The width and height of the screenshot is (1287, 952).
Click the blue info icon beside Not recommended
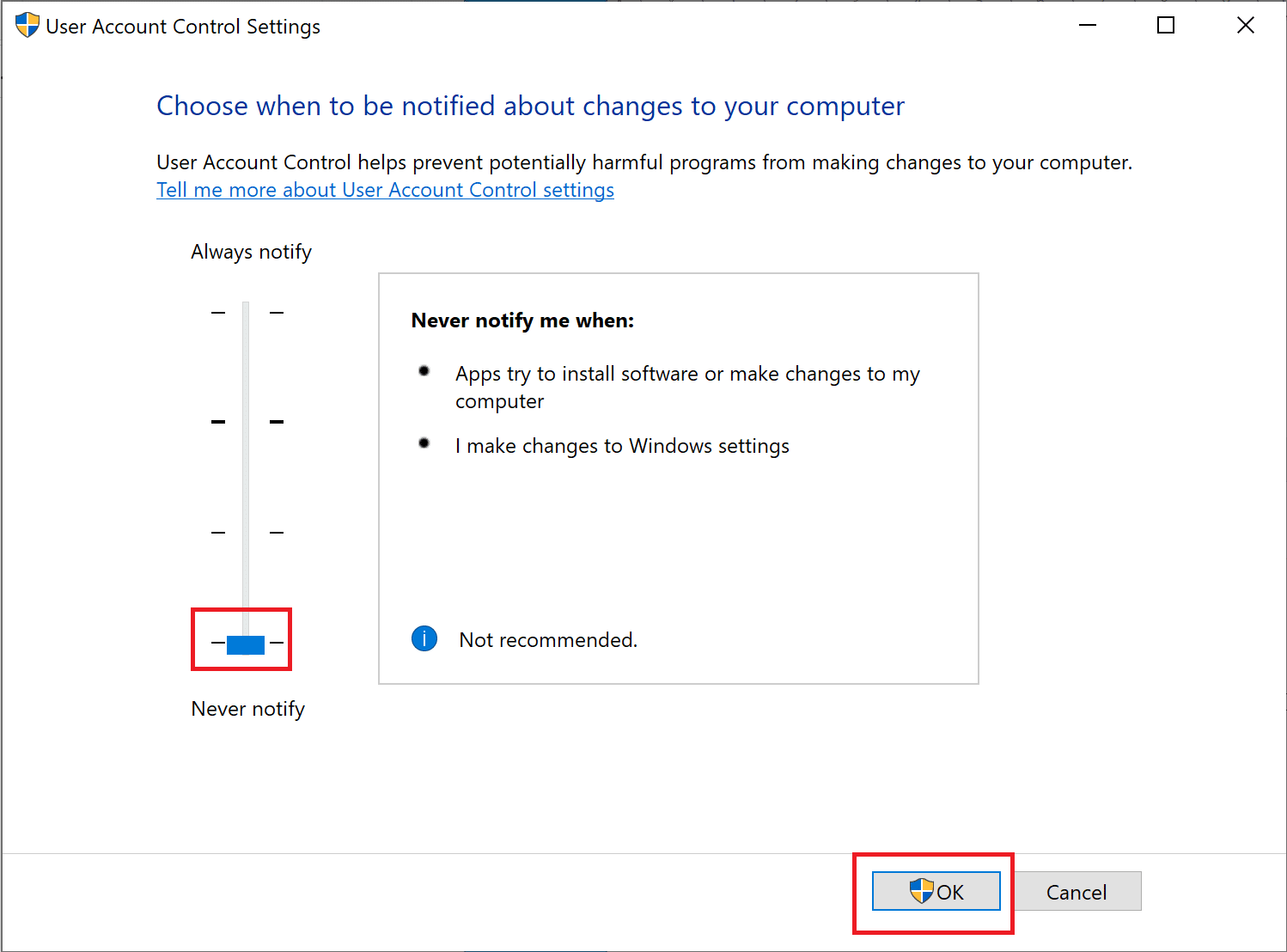(424, 638)
